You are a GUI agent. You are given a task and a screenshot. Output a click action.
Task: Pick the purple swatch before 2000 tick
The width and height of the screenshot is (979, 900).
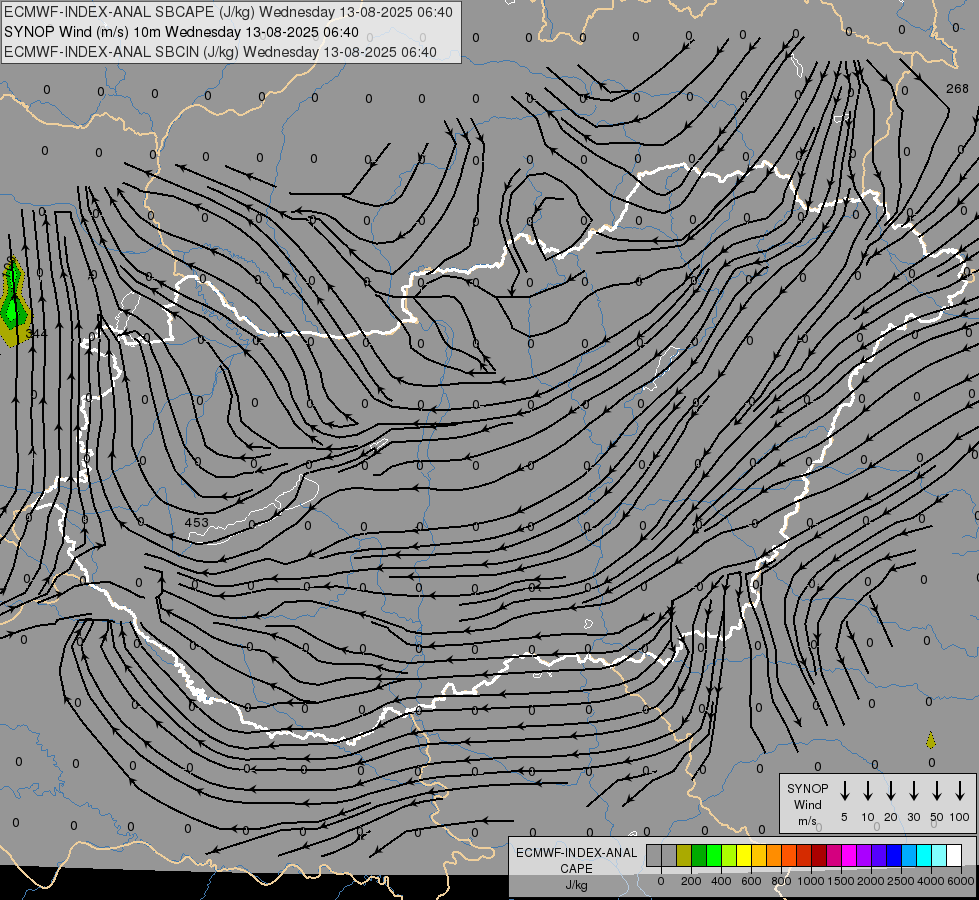click(864, 856)
